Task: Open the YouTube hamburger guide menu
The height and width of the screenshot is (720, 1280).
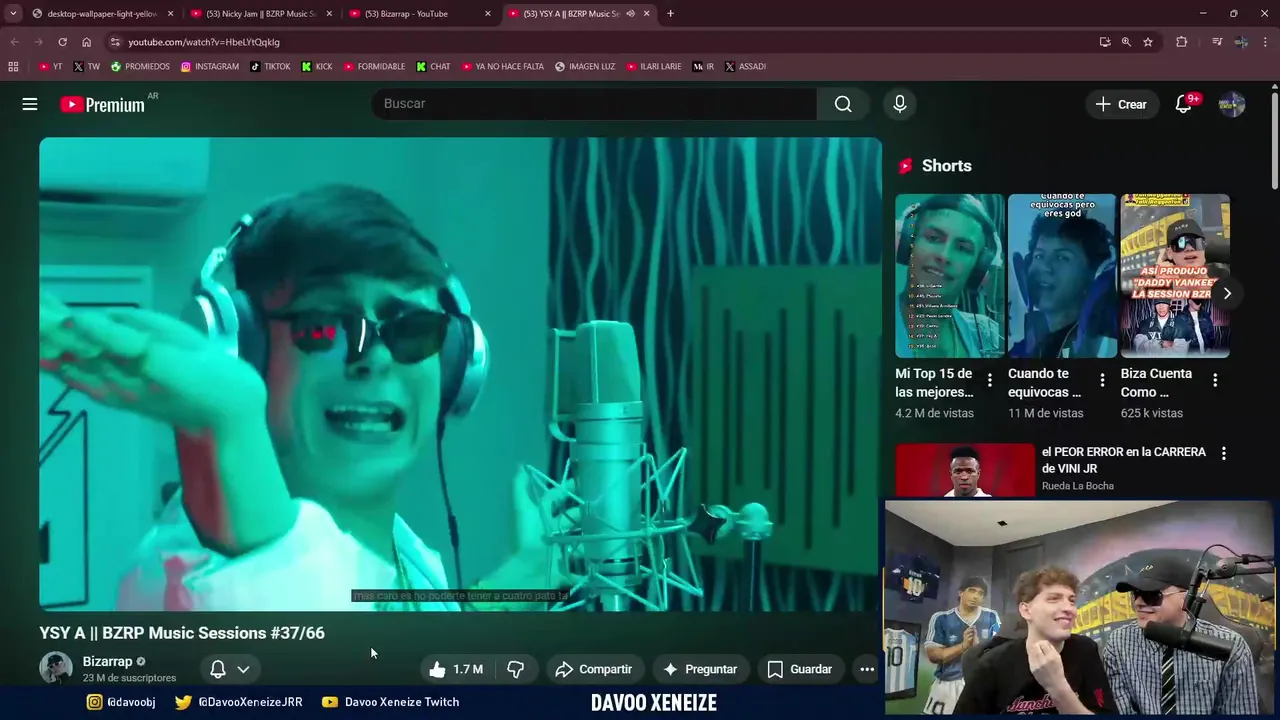Action: [30, 104]
